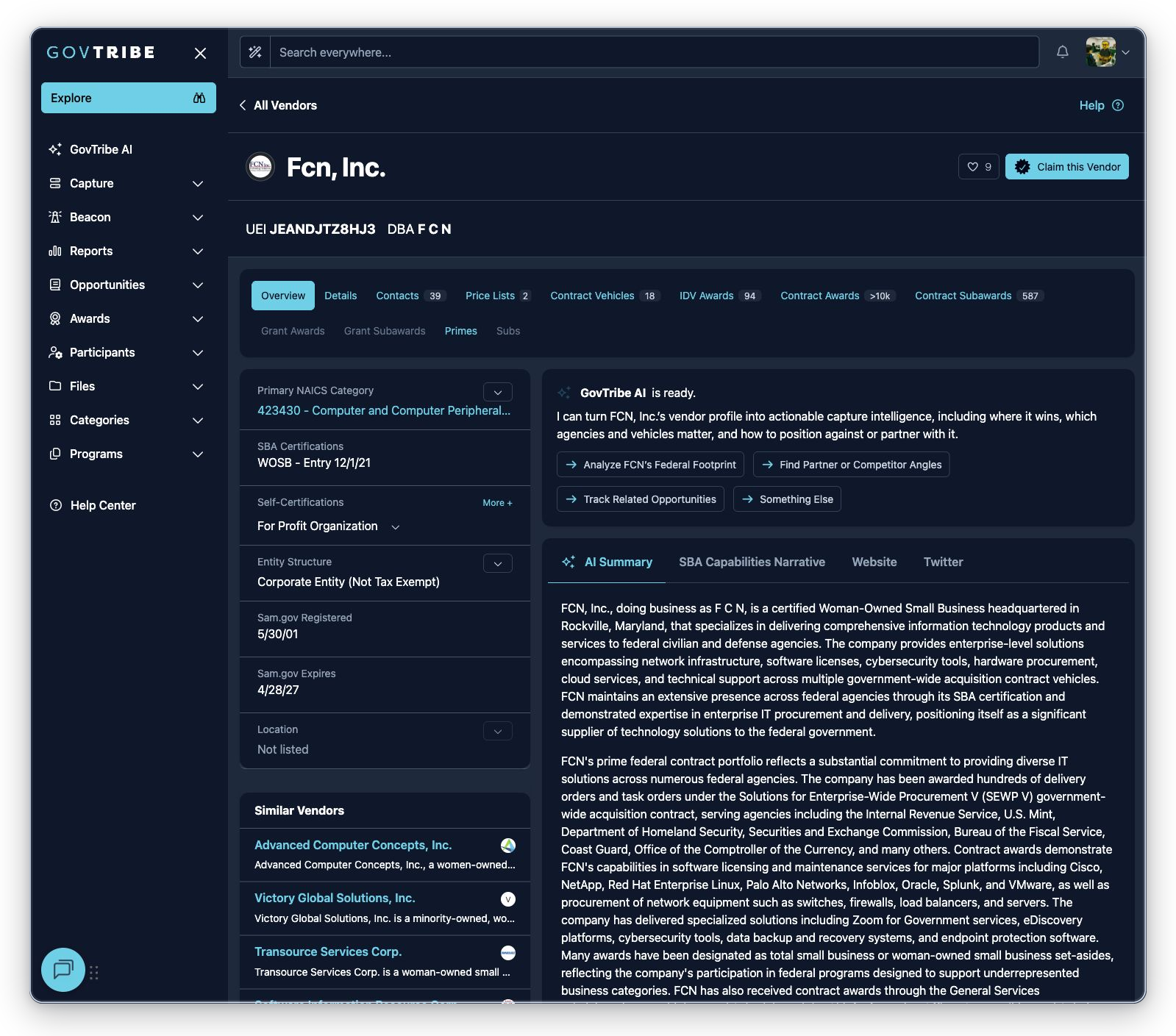
Task: Expand the Opportunities menu chevron
Action: point(198,285)
